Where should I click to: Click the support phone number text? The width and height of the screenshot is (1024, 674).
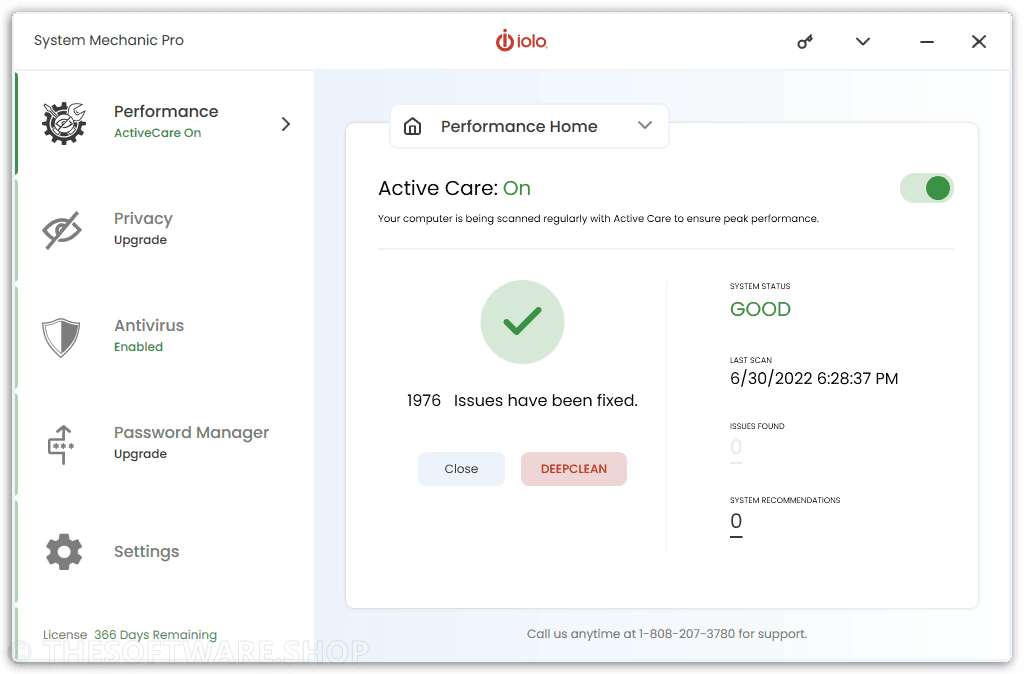pos(686,634)
